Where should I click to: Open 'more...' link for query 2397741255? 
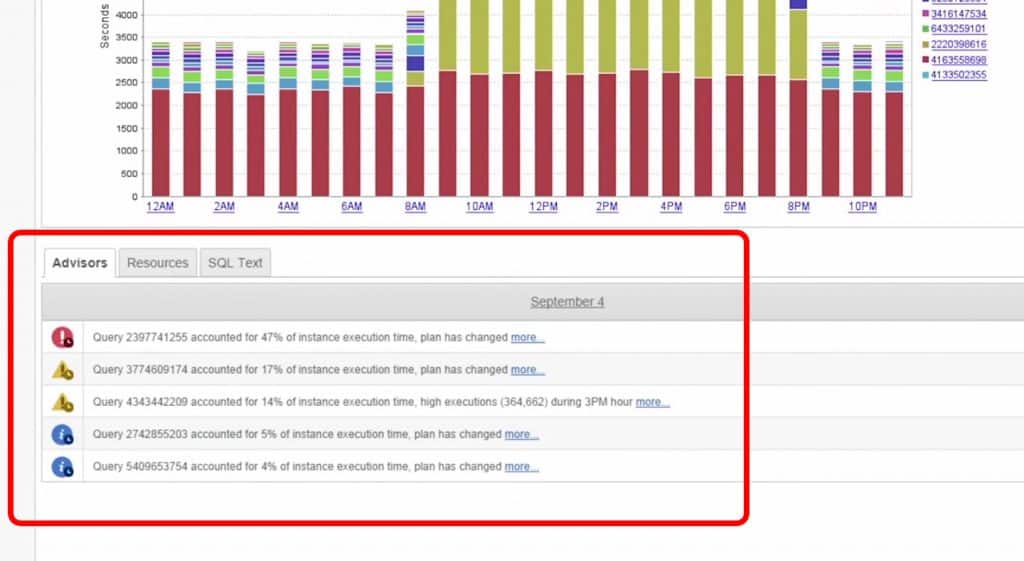(527, 338)
